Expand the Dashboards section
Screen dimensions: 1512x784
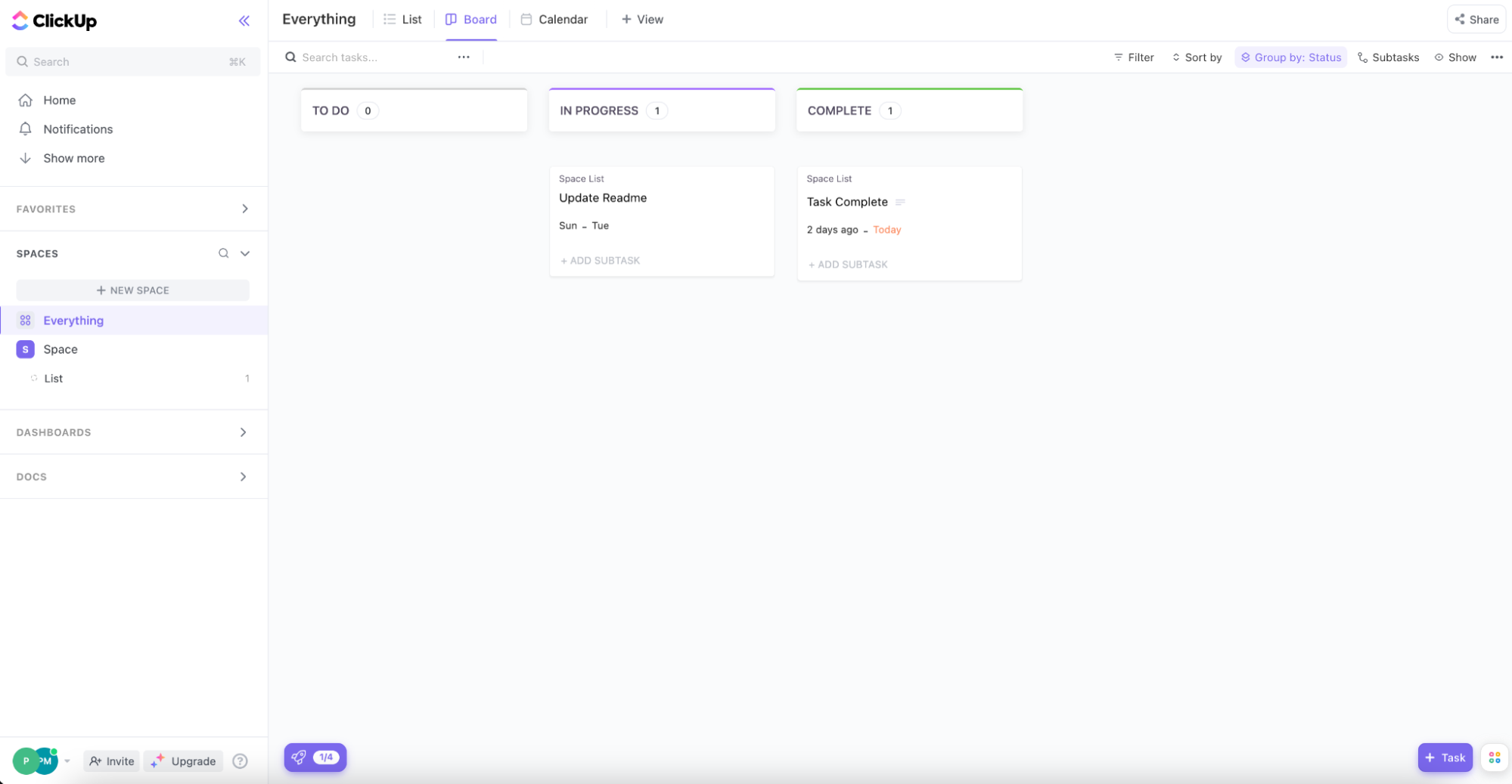pyautogui.click(x=243, y=432)
